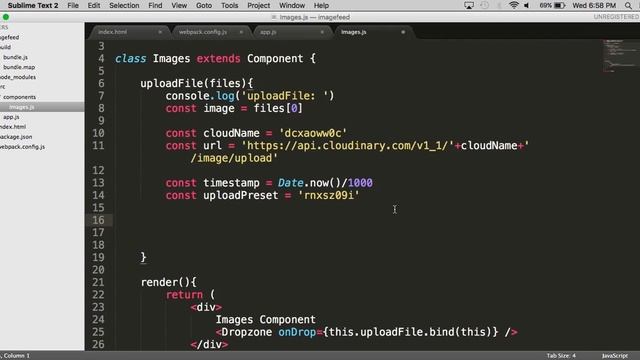
Task: Open the Find menu
Action: tap(155, 5)
